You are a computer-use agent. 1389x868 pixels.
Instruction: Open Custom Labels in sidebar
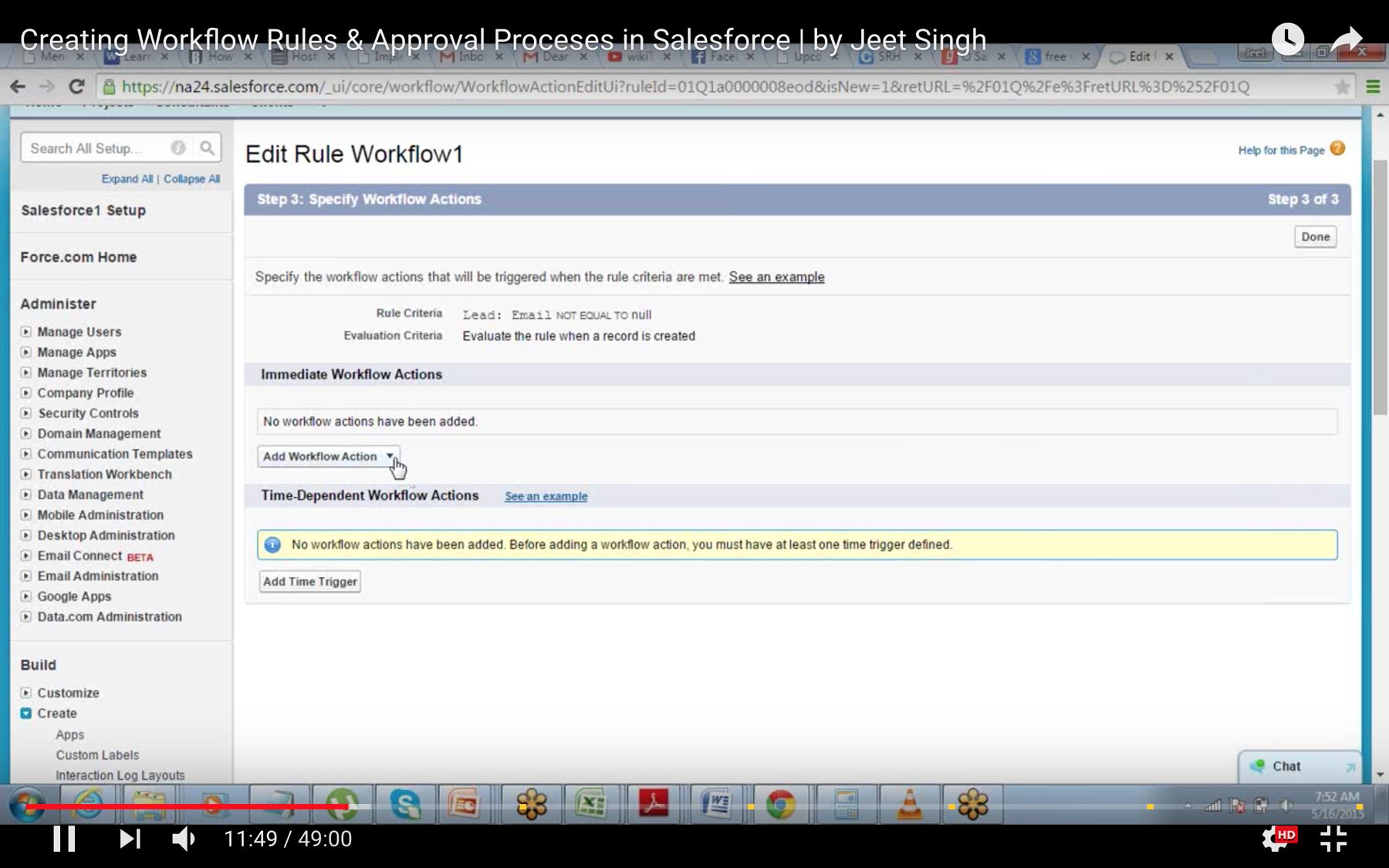pyautogui.click(x=97, y=755)
